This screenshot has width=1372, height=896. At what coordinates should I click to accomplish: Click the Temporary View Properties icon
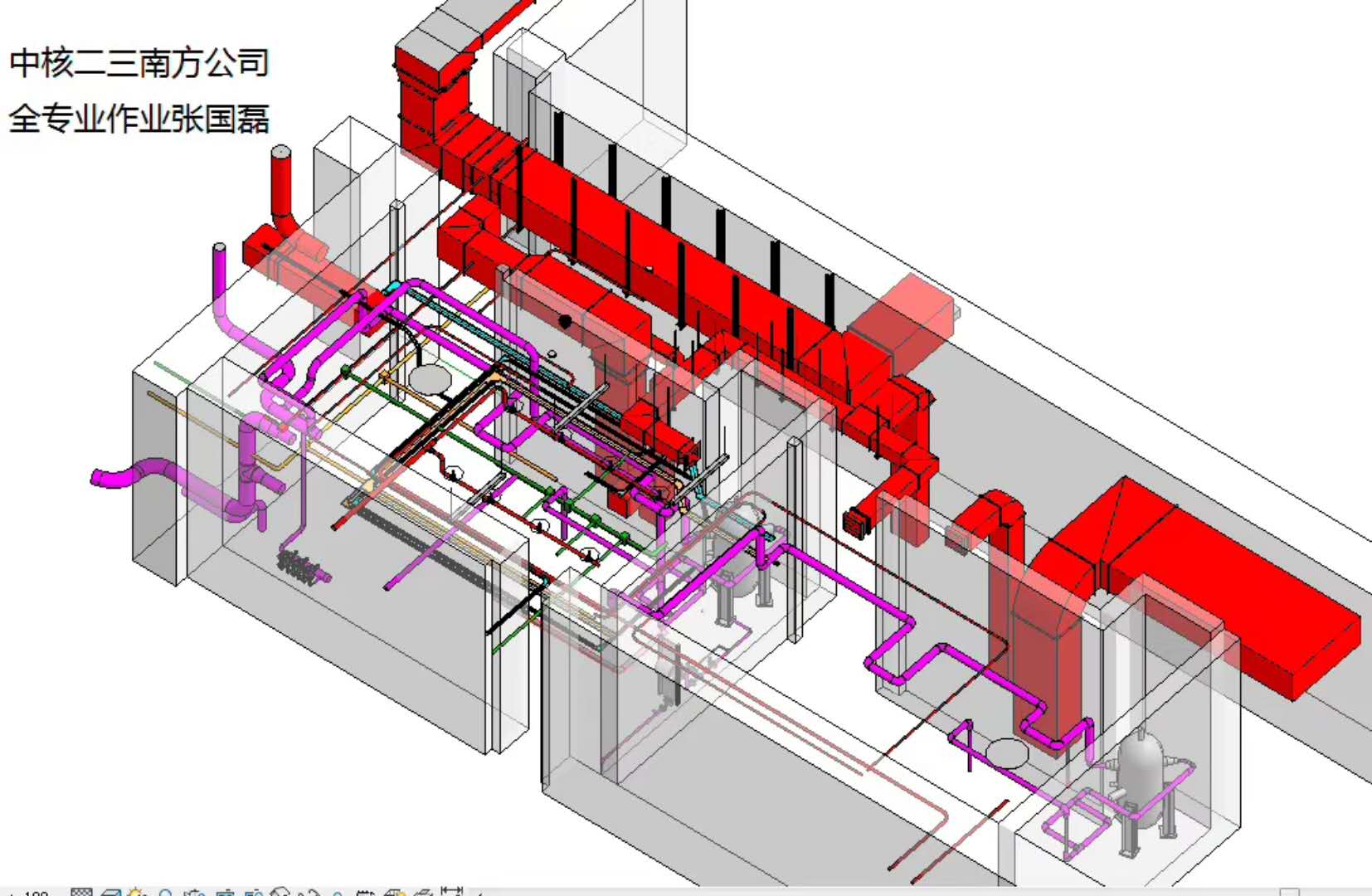point(366,893)
